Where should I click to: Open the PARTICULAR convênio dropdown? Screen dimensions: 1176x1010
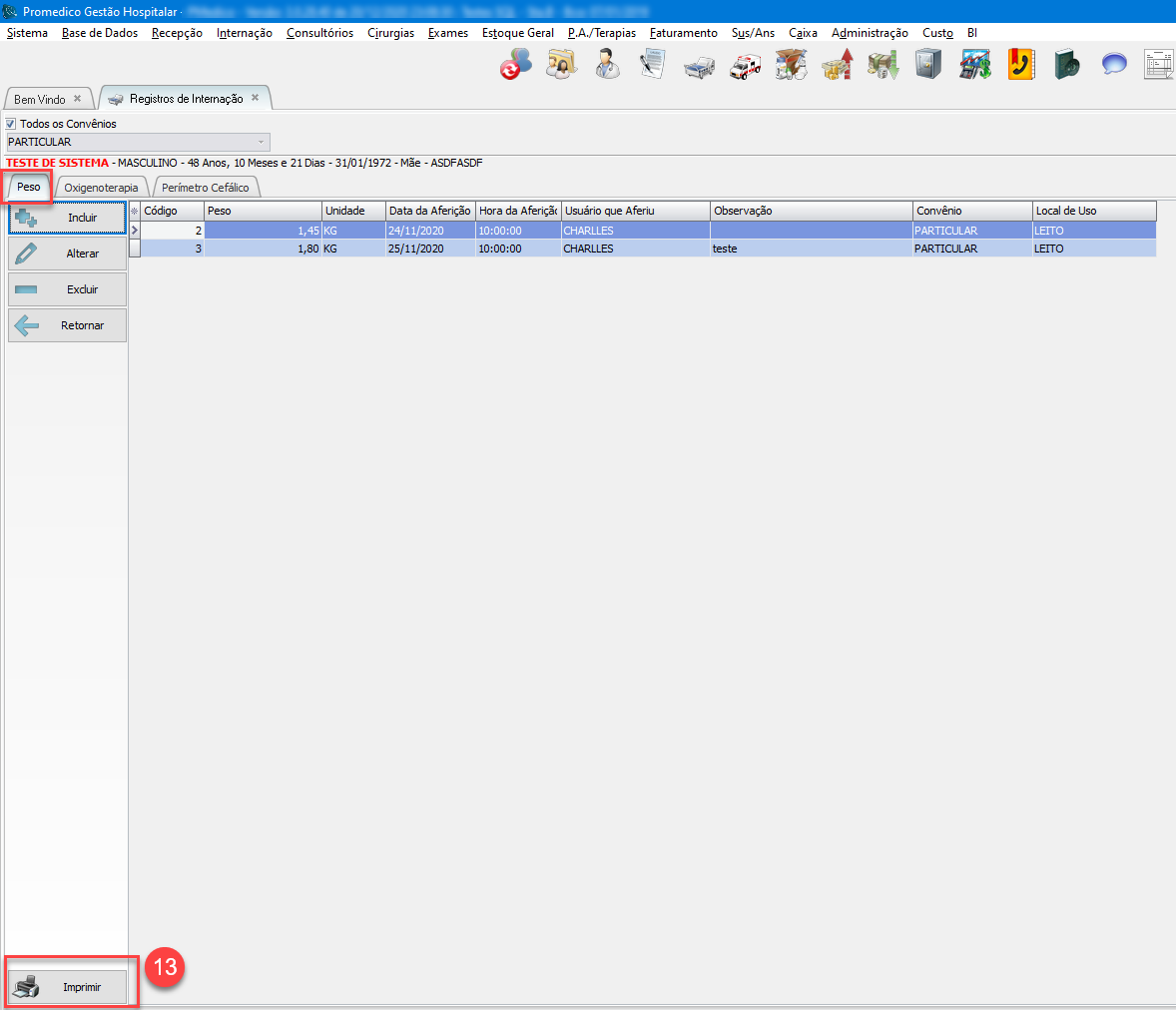point(138,142)
